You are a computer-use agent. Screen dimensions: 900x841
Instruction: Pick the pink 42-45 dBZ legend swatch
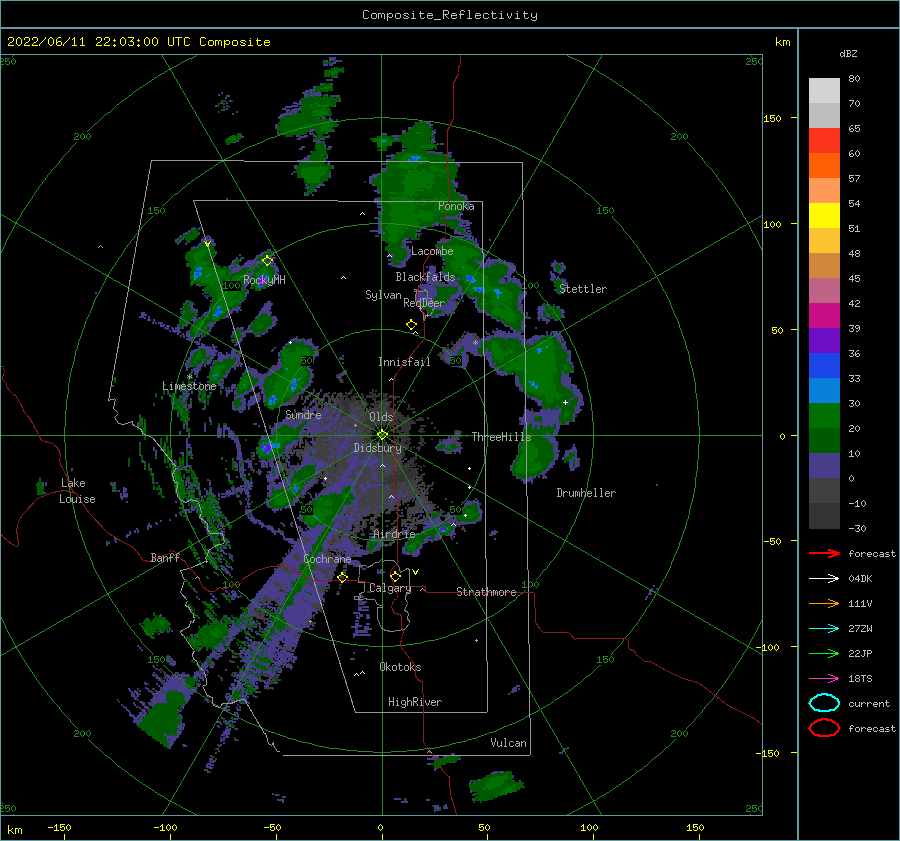pyautogui.click(x=824, y=291)
